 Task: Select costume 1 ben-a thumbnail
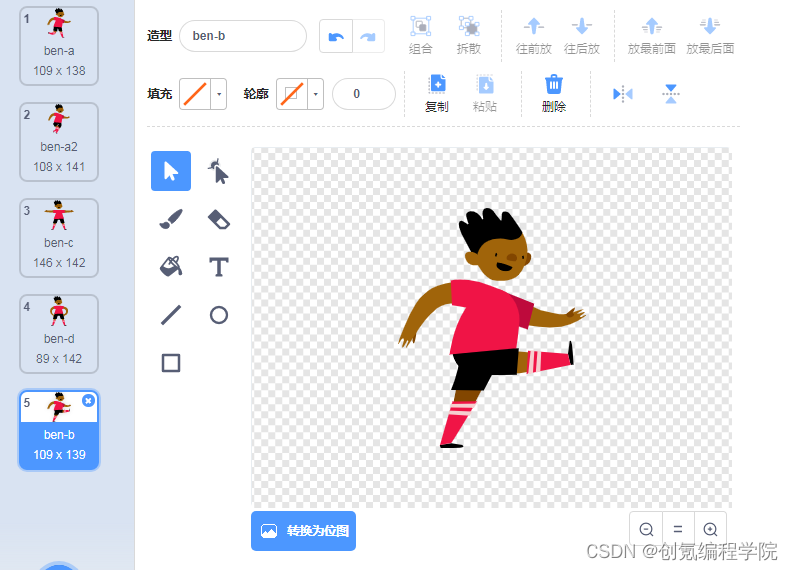tap(59, 46)
